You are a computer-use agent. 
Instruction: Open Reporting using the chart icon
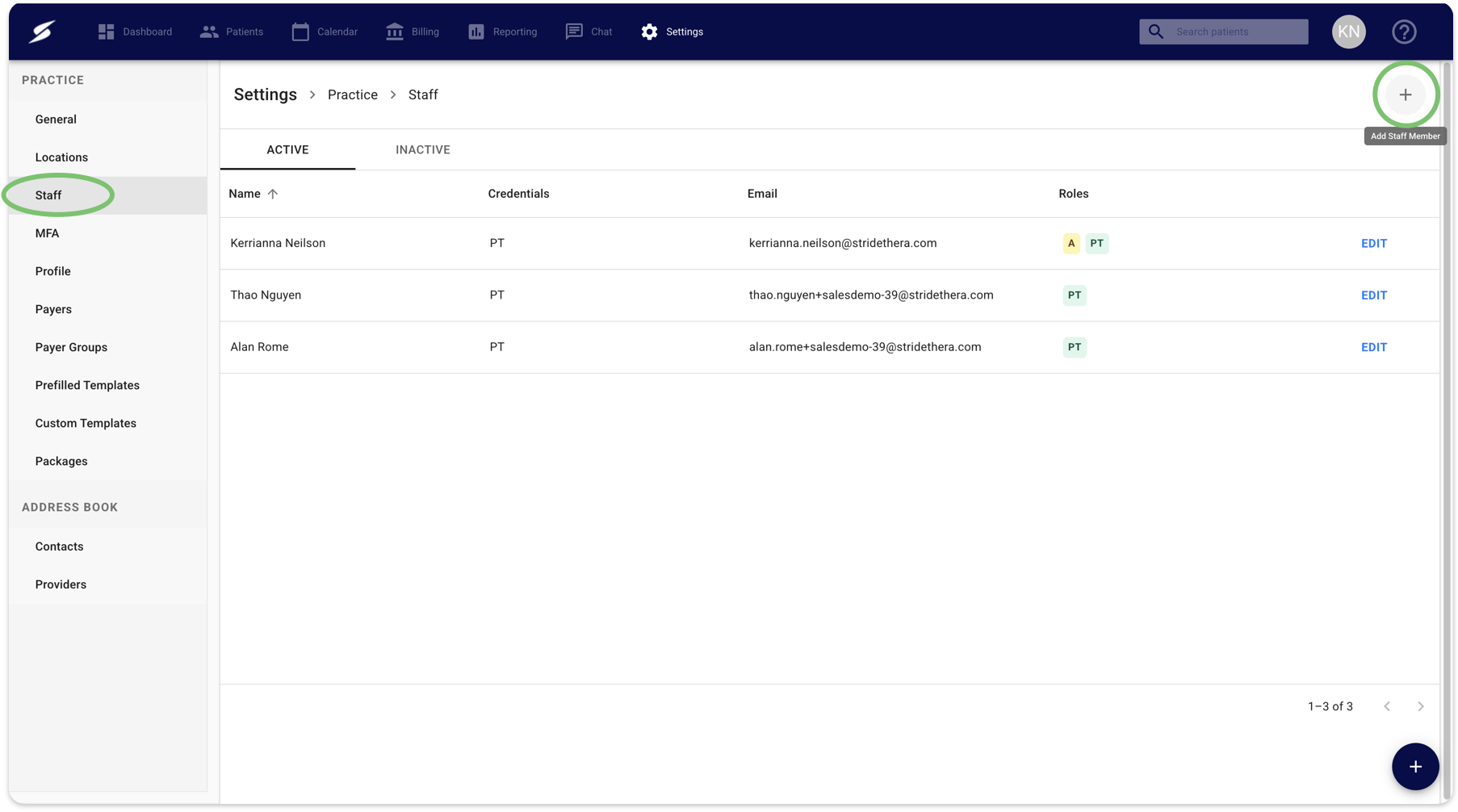[x=476, y=31]
